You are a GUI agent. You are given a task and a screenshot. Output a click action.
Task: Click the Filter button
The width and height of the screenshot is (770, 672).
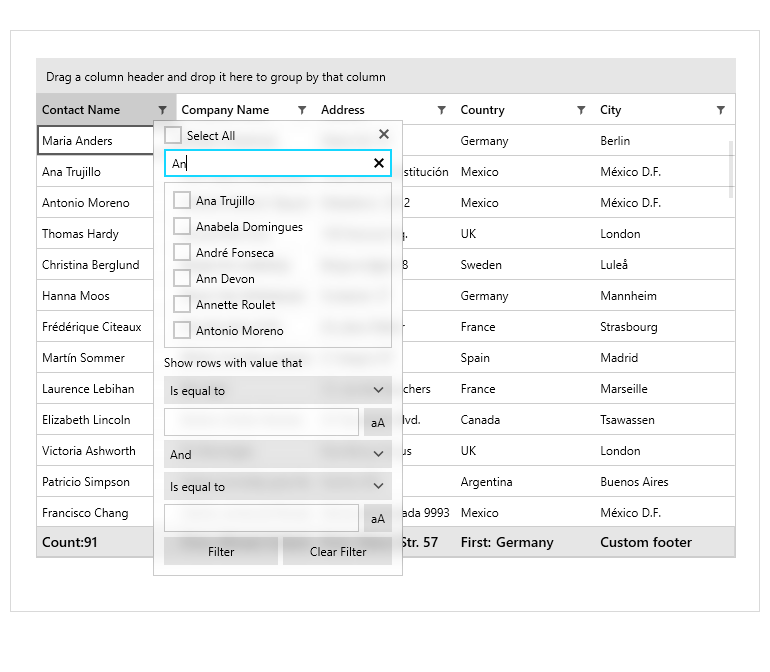[x=221, y=552]
